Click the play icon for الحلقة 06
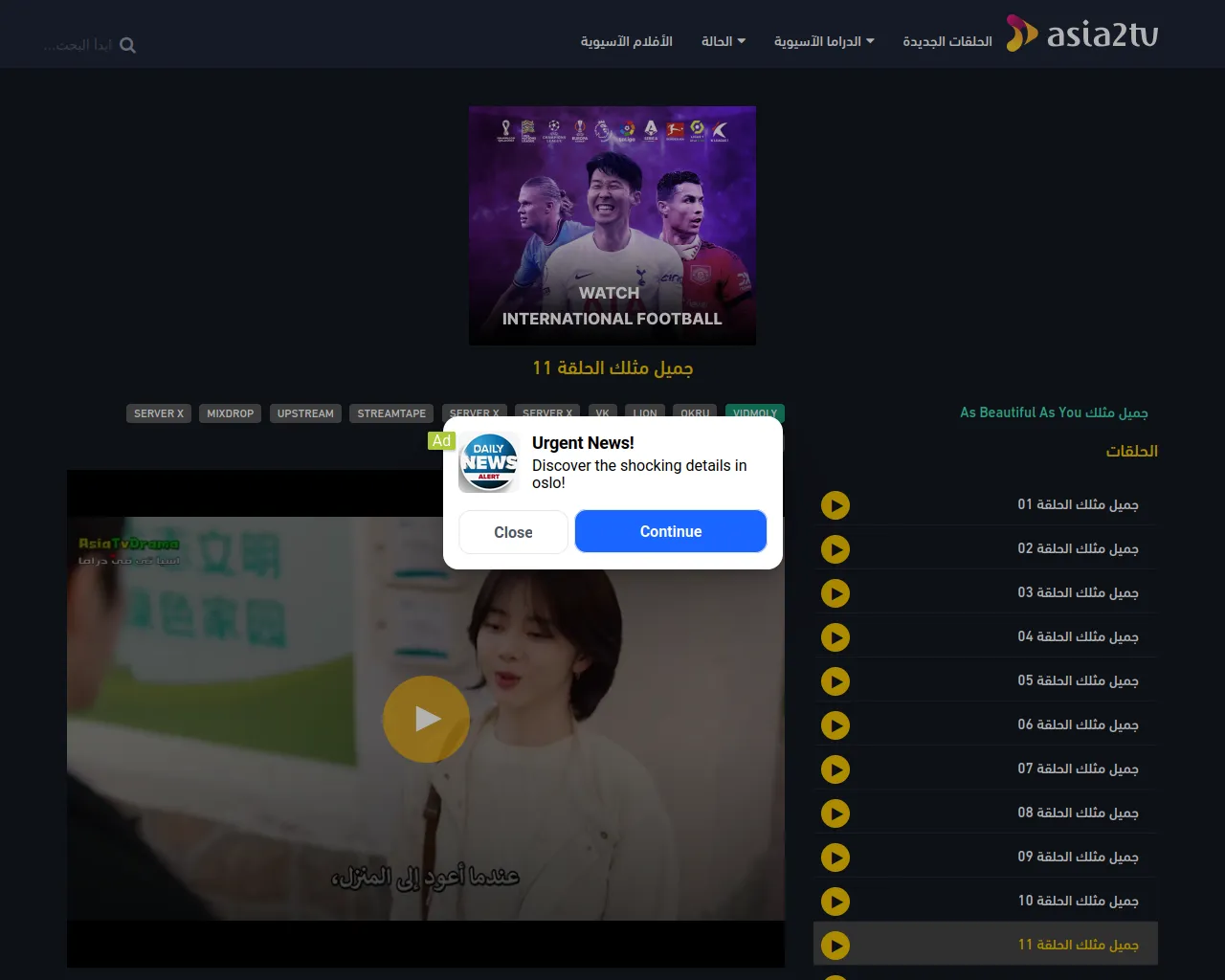Viewport: 1225px width, 980px height. [x=835, y=725]
